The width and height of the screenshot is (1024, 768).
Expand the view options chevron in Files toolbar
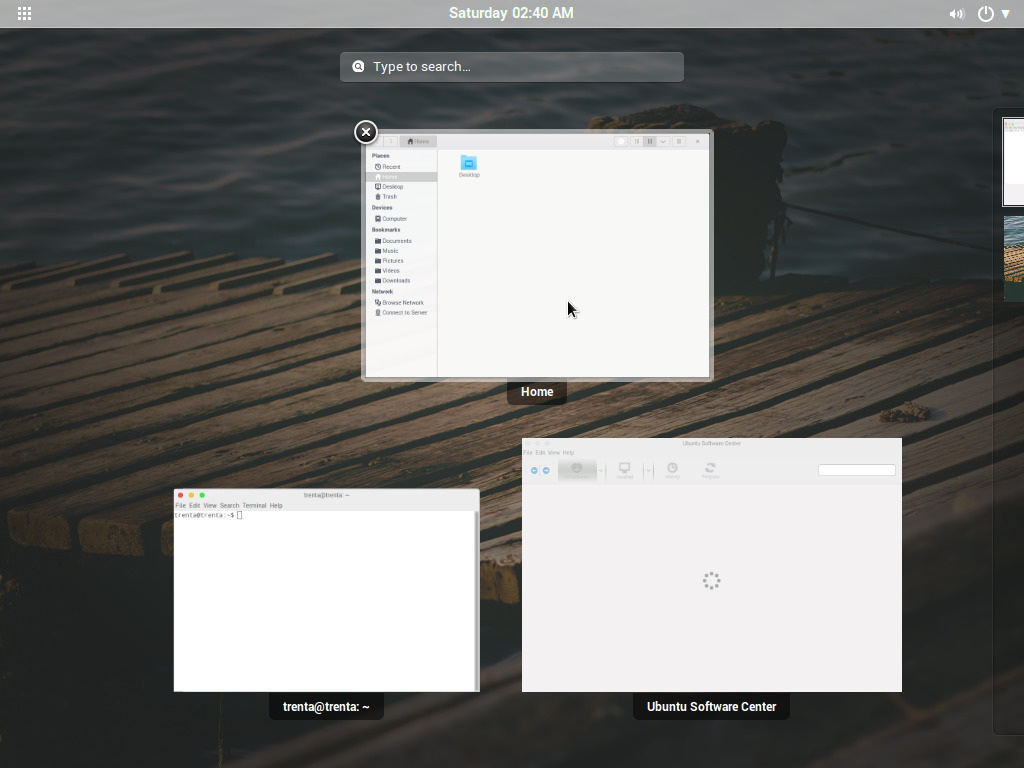663,141
